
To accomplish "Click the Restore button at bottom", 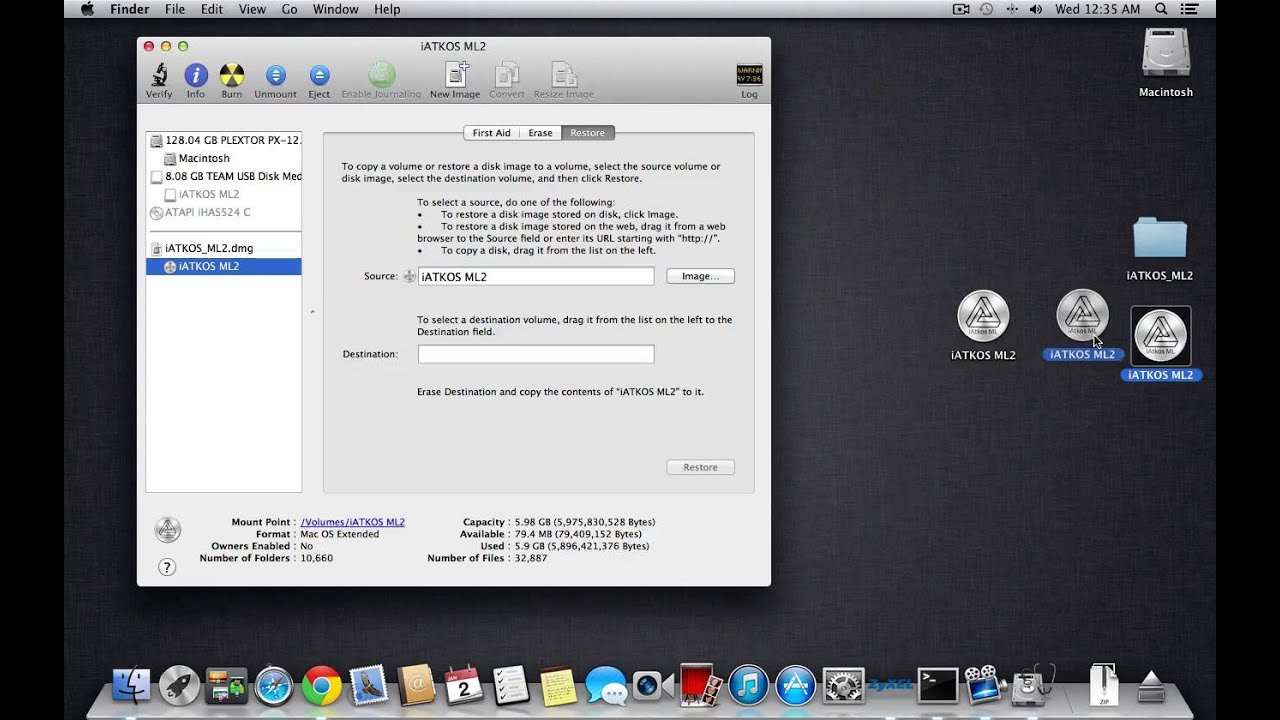I will [700, 467].
